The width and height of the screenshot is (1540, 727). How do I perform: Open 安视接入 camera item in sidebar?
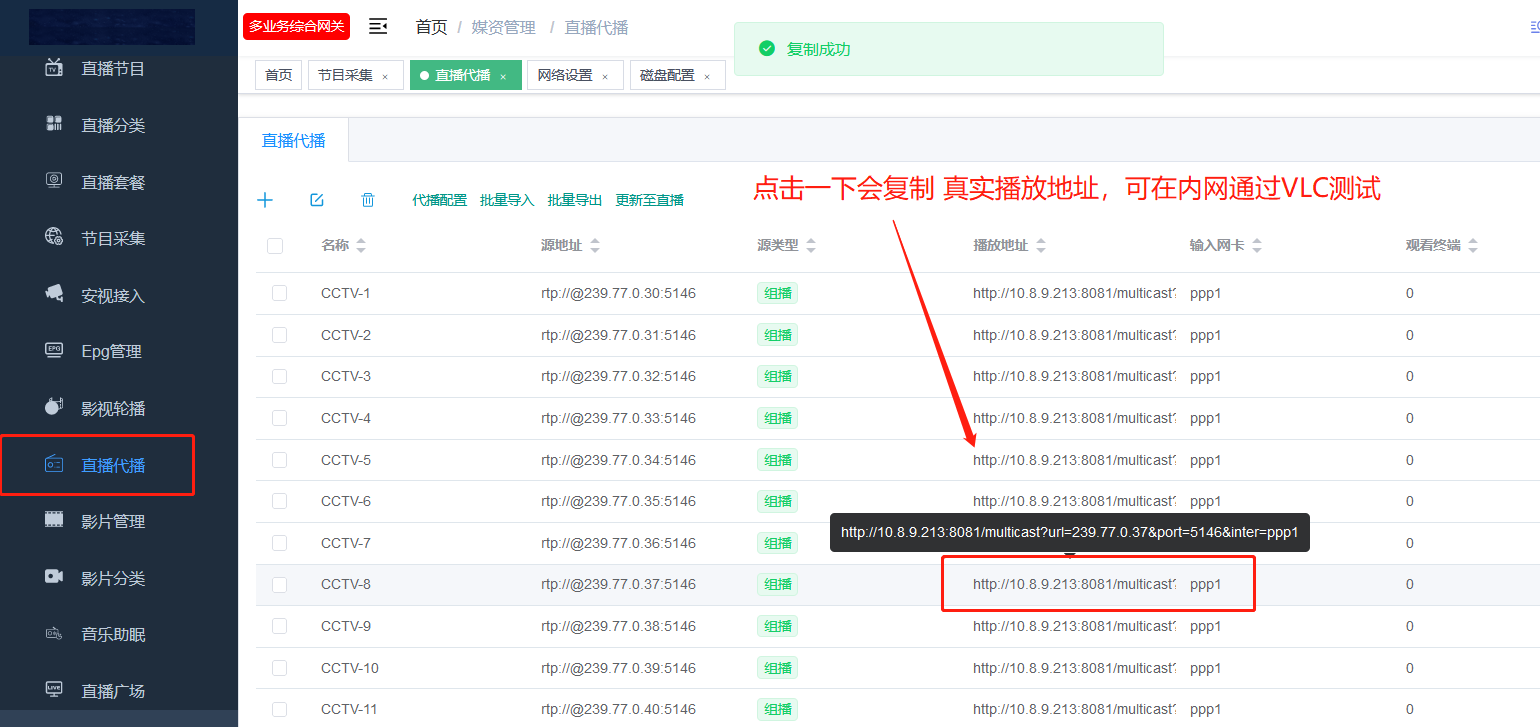(112, 296)
